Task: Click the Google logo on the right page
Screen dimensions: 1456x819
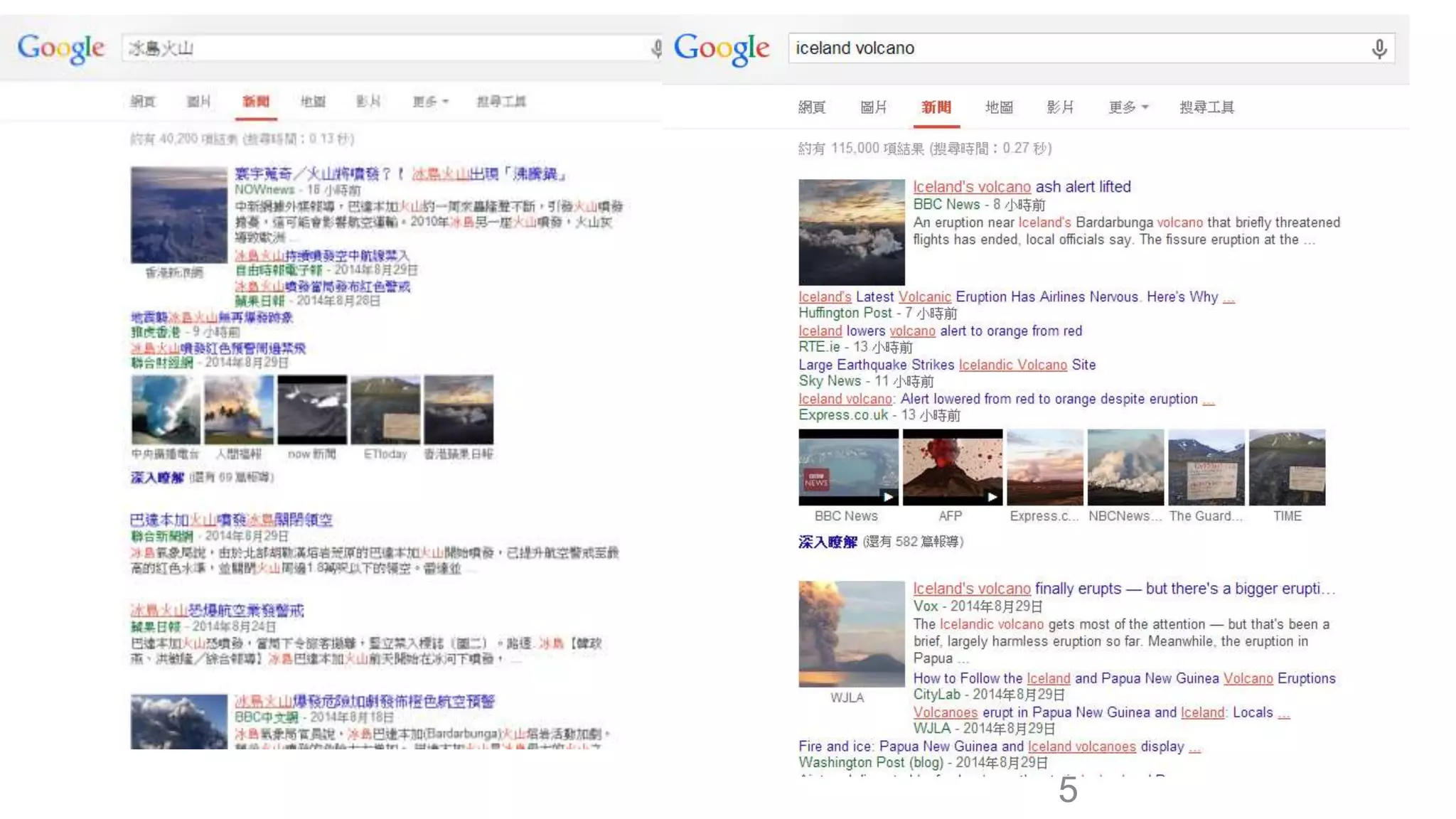Action: pyautogui.click(x=721, y=48)
